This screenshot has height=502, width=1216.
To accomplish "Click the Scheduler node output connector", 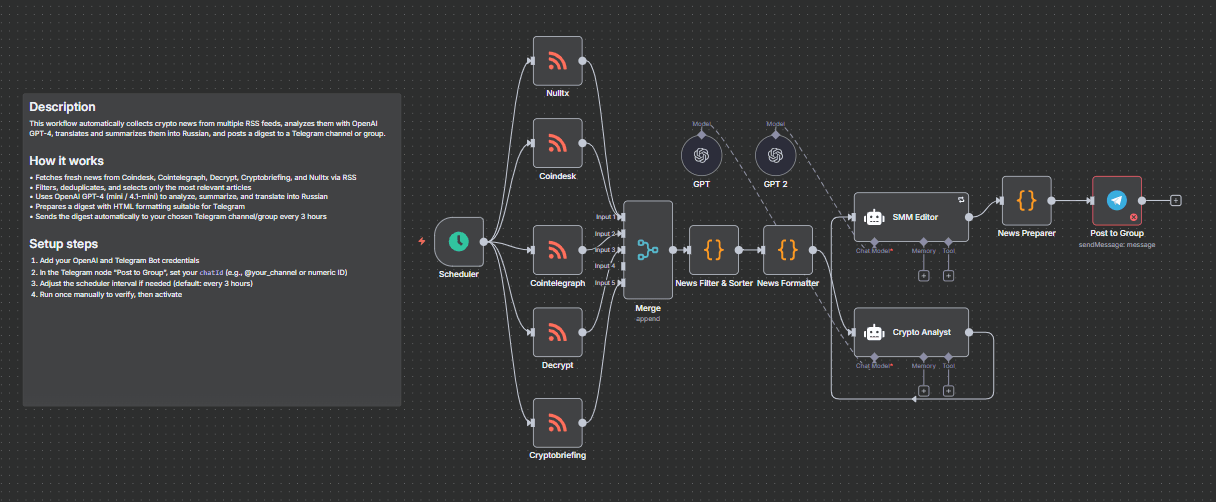I will [x=484, y=241].
